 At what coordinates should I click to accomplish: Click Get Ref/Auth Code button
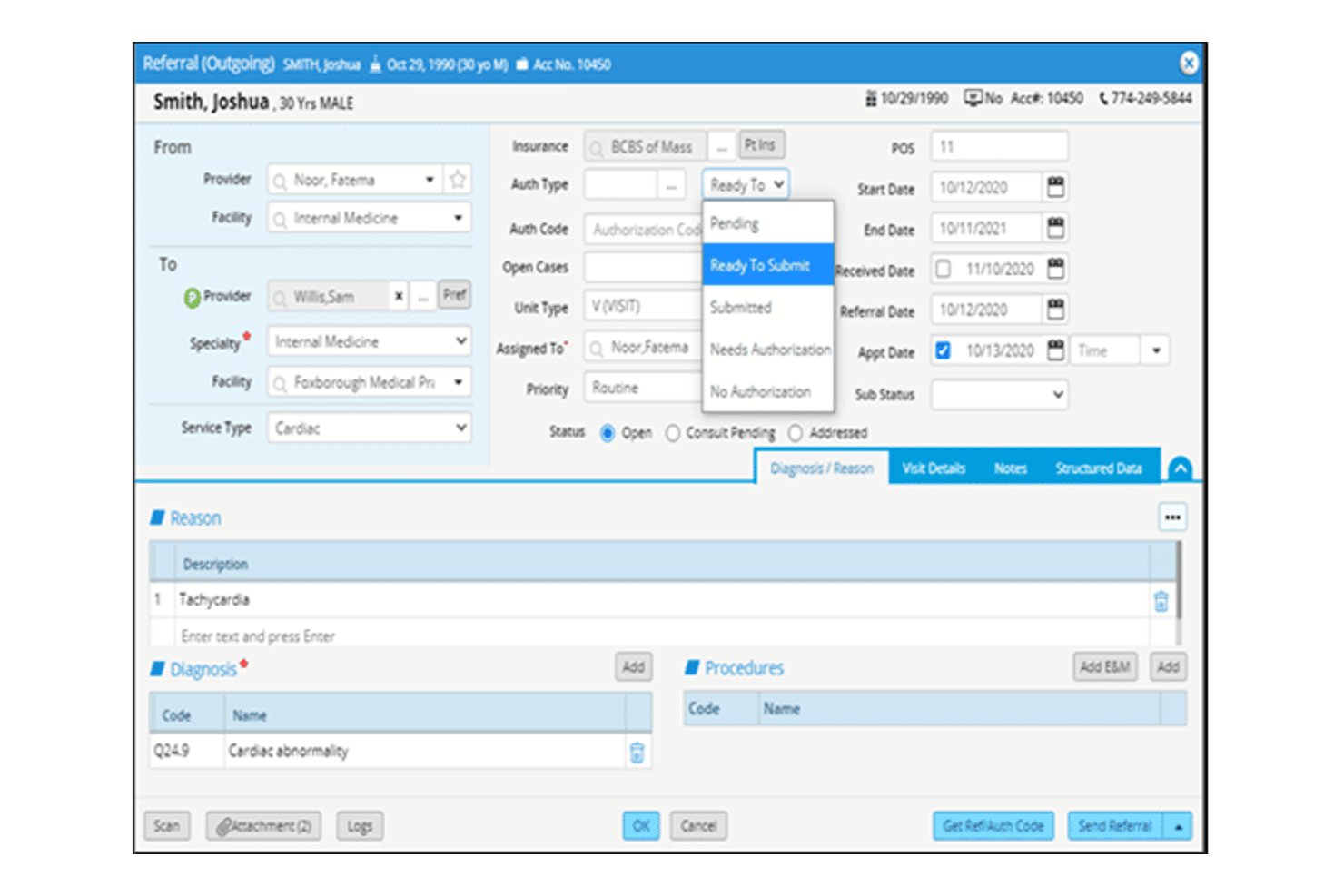[x=993, y=826]
